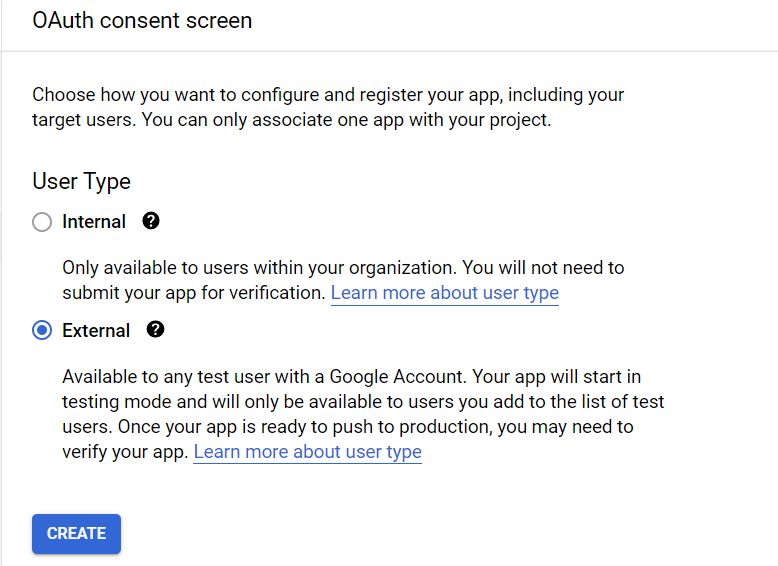
Task: Select the External user type radio button
Action: click(42, 330)
